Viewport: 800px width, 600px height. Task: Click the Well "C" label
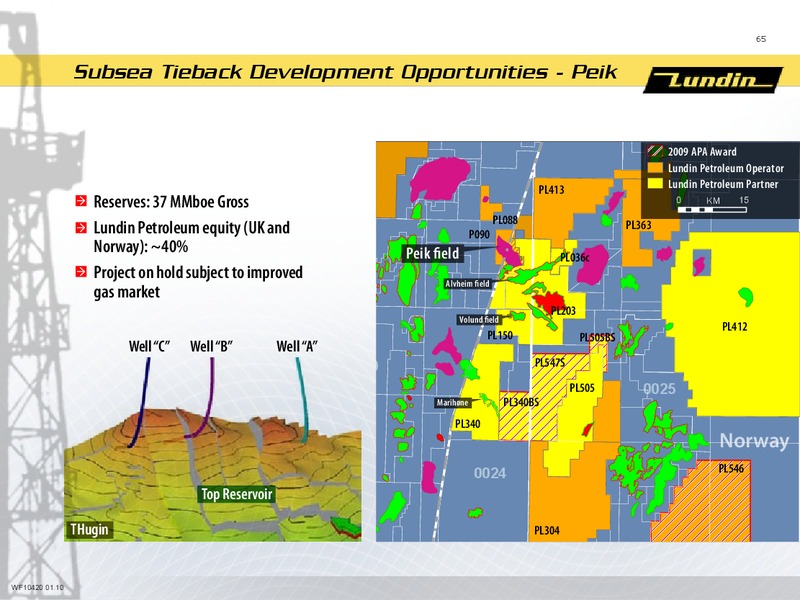(149, 347)
